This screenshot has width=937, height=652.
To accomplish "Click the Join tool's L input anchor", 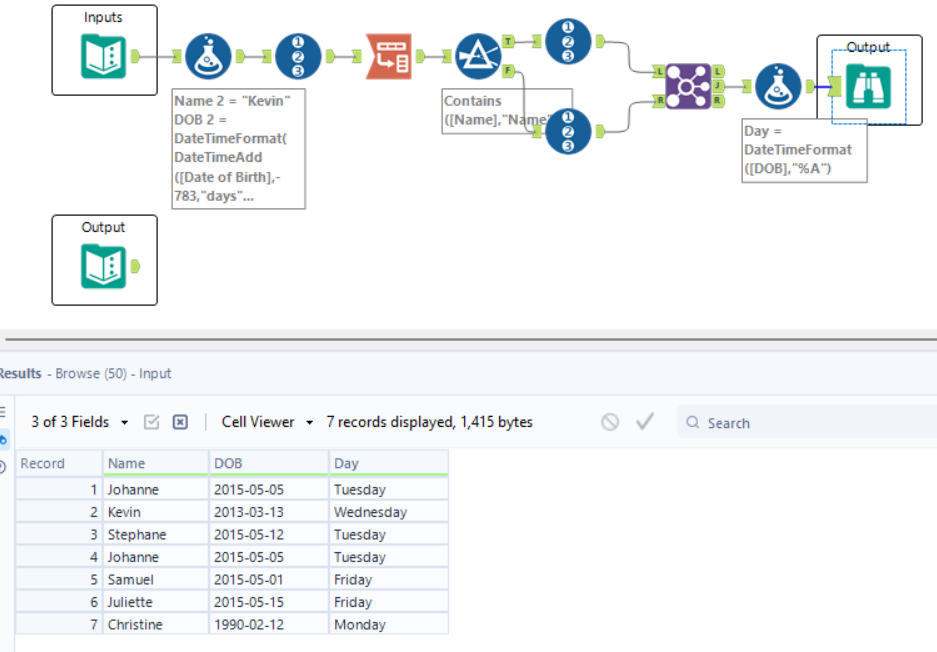I will click(659, 72).
